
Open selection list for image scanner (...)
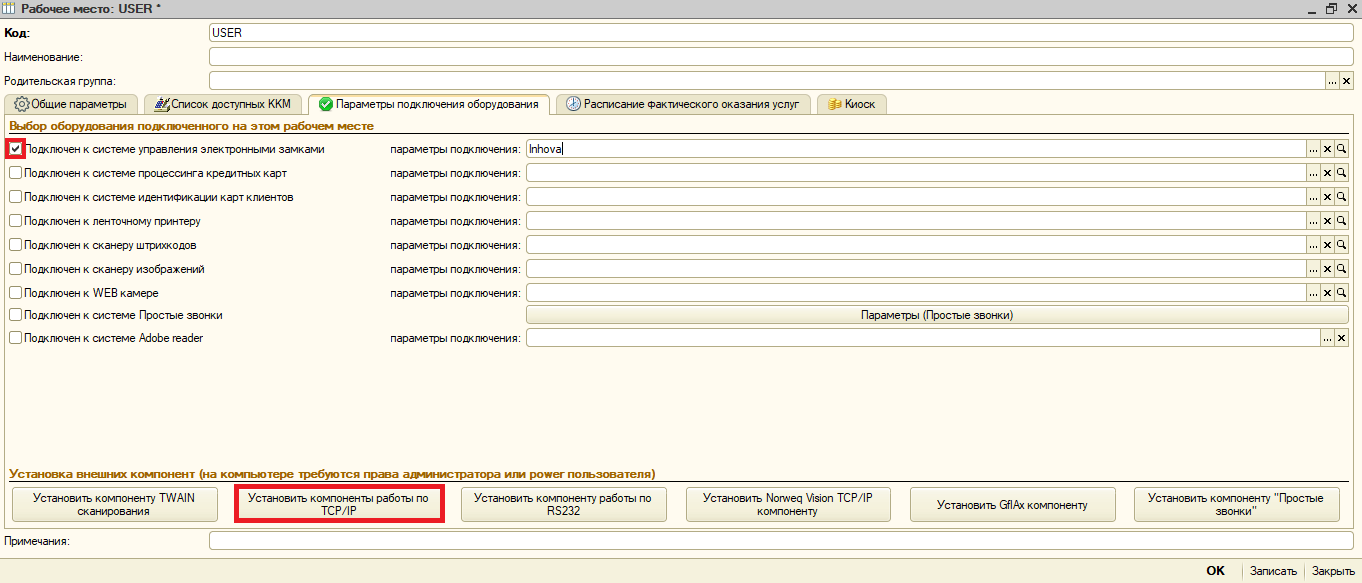point(1314,269)
